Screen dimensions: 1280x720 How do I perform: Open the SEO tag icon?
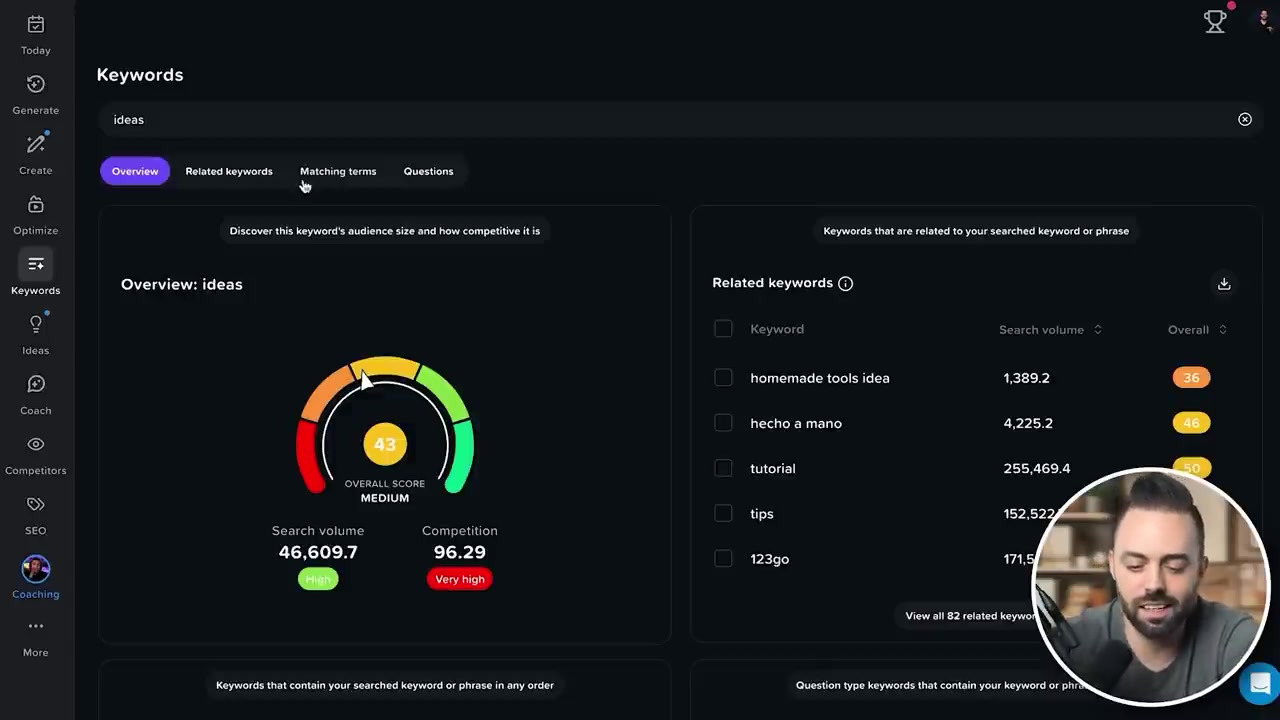[x=35, y=505]
